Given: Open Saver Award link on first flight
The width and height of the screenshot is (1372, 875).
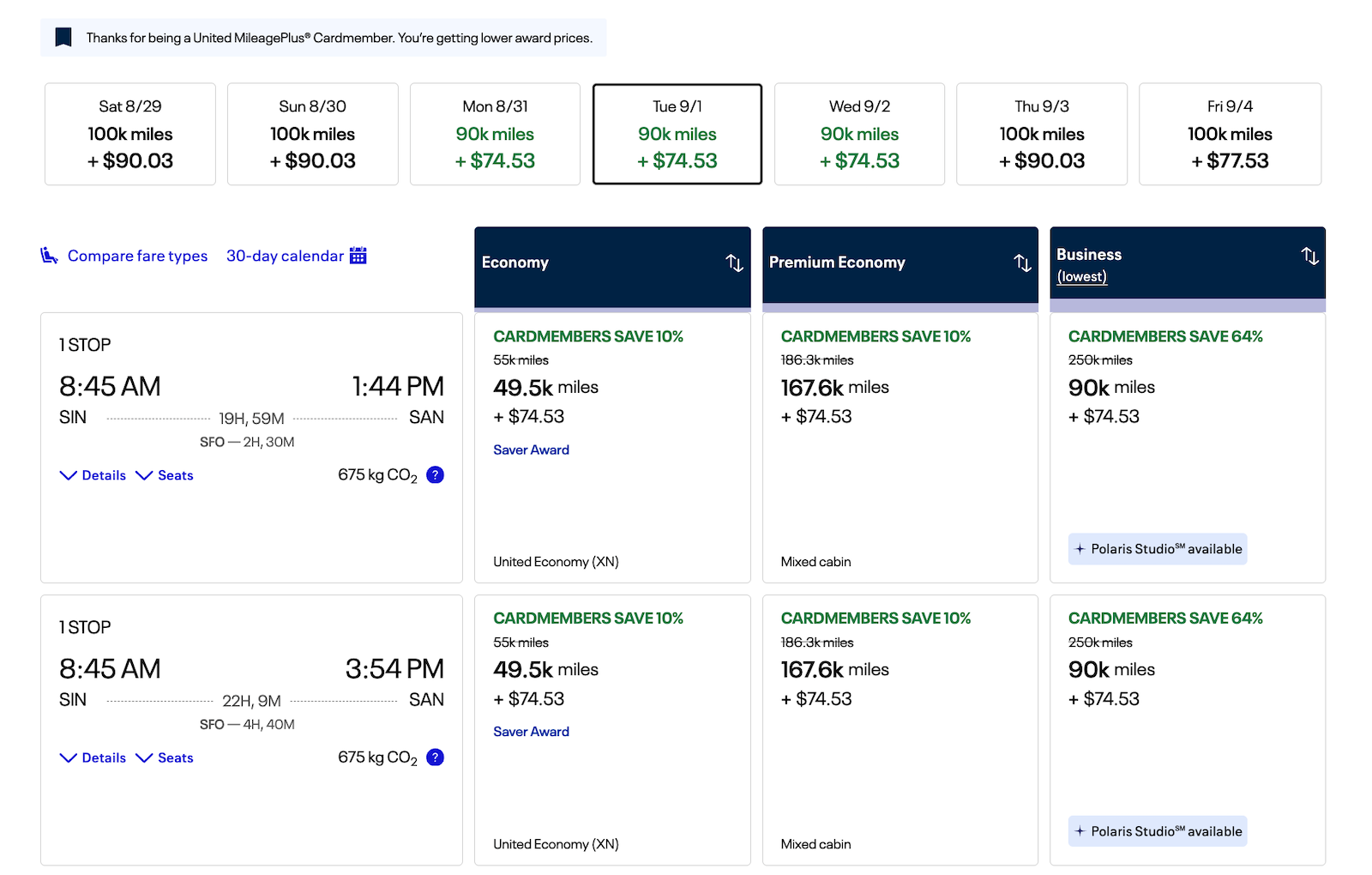Looking at the screenshot, I should [x=531, y=450].
